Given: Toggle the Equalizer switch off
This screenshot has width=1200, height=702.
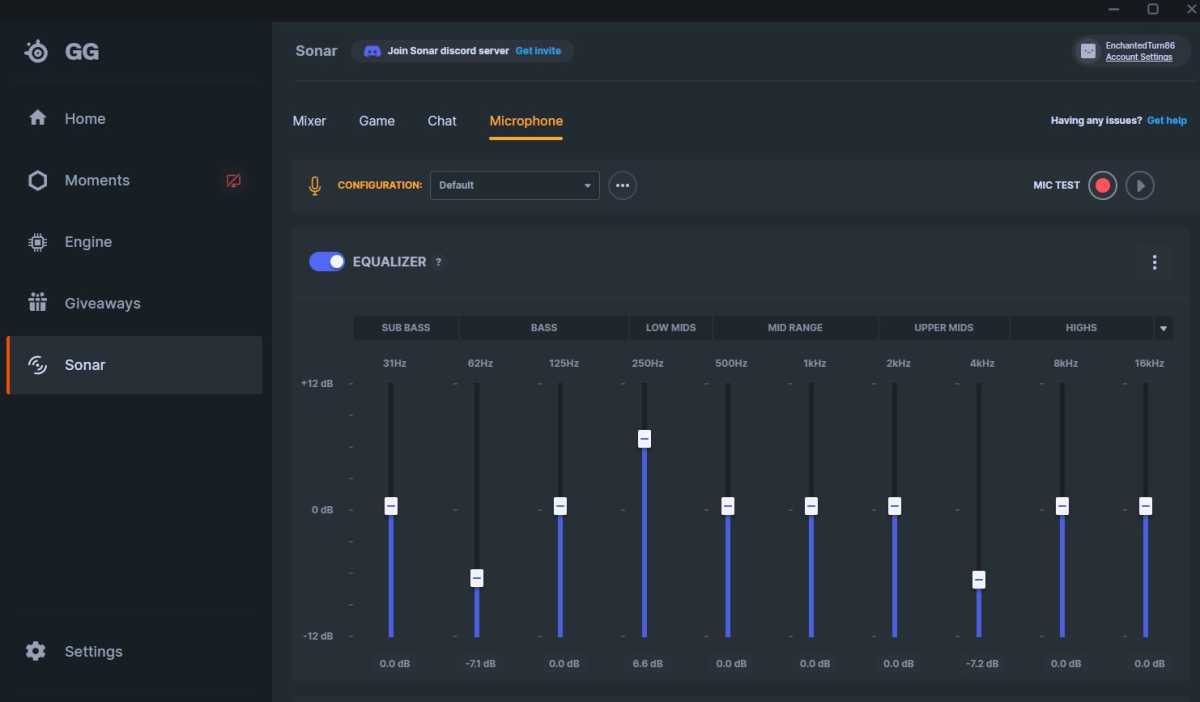Looking at the screenshot, I should 327,261.
